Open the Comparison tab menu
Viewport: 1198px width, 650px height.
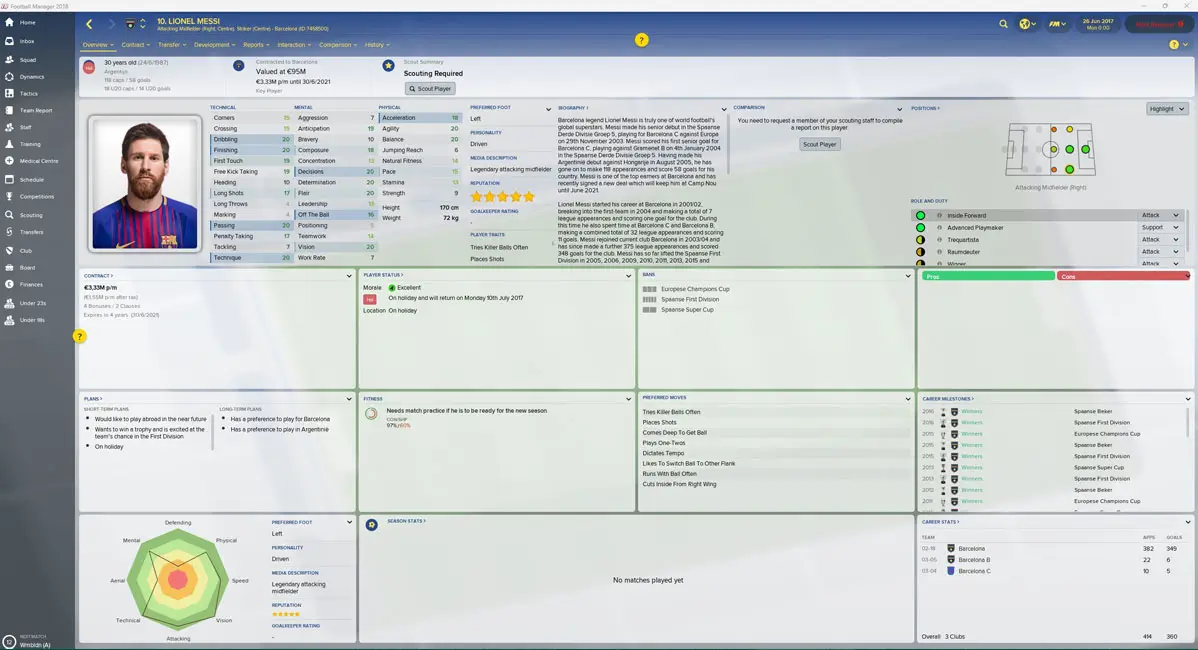click(338, 45)
